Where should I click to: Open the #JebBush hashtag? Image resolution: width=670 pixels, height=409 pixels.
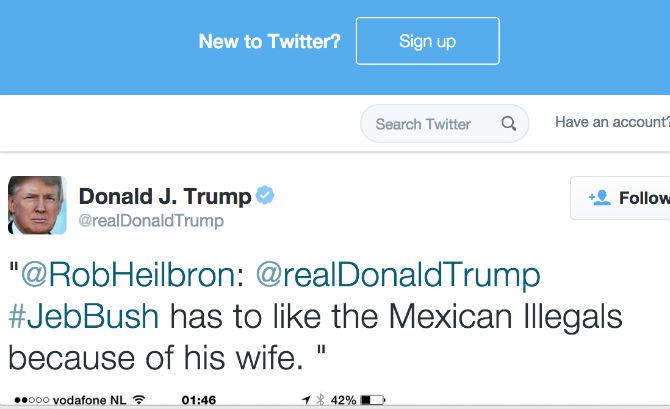point(83,316)
